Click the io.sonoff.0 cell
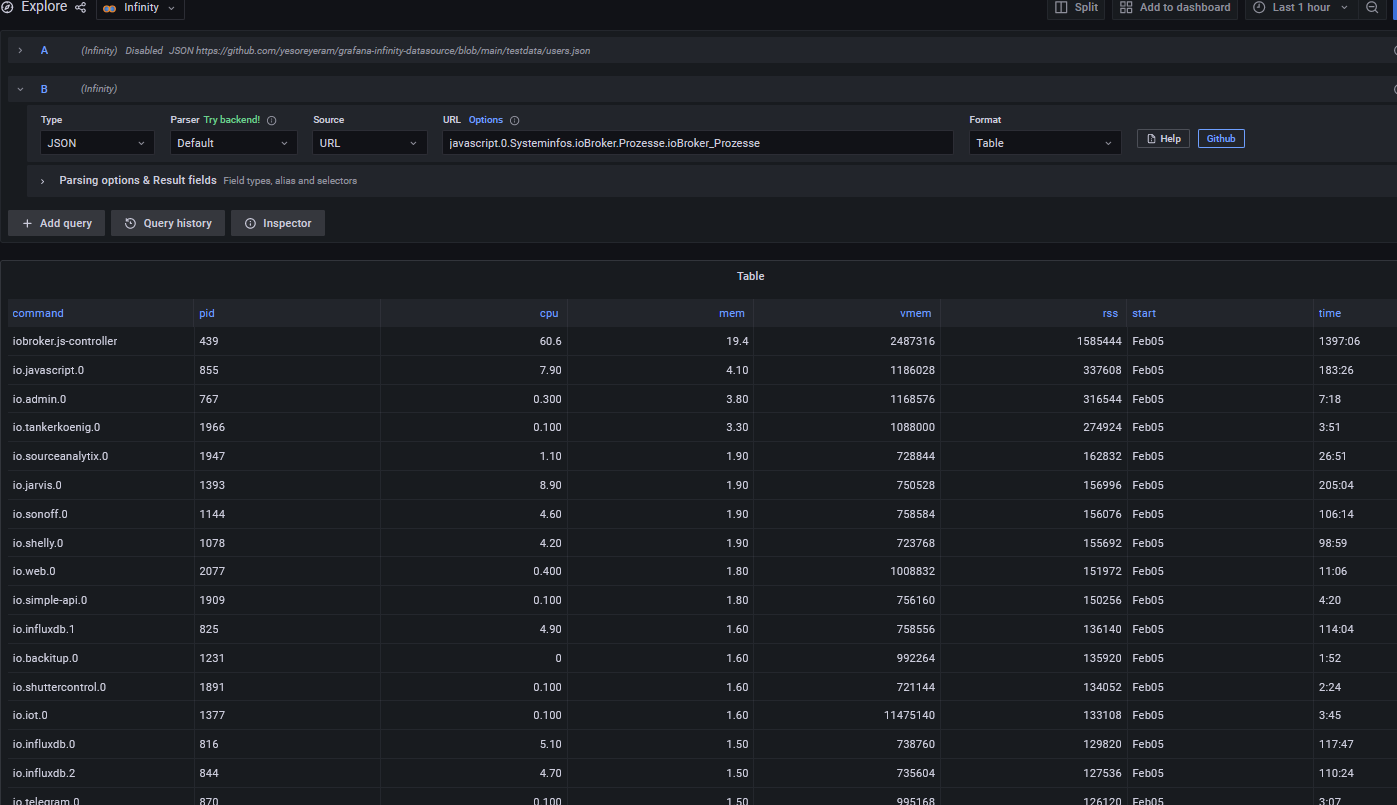The width and height of the screenshot is (1397, 805). coord(101,514)
